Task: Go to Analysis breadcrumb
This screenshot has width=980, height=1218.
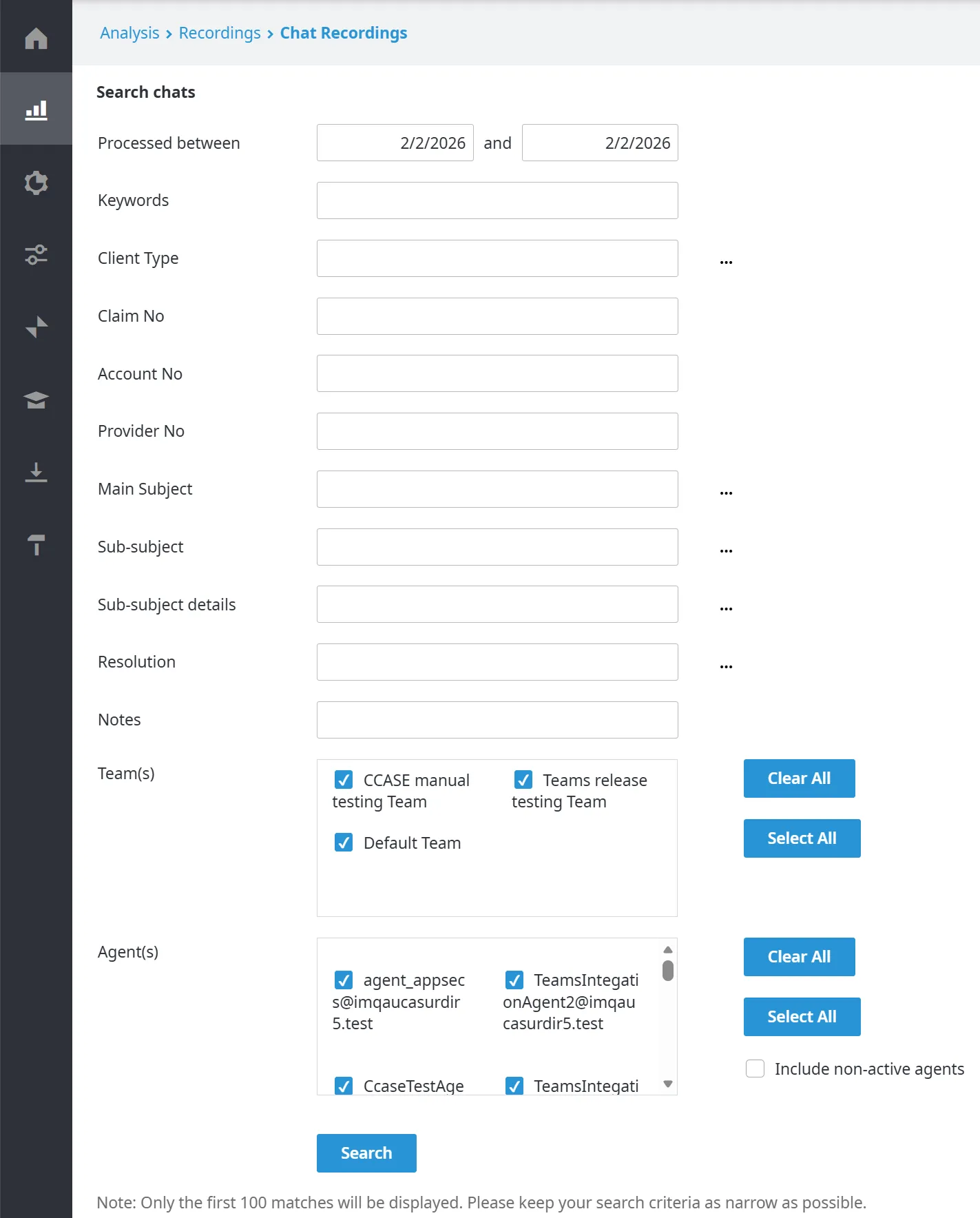Action: [129, 33]
